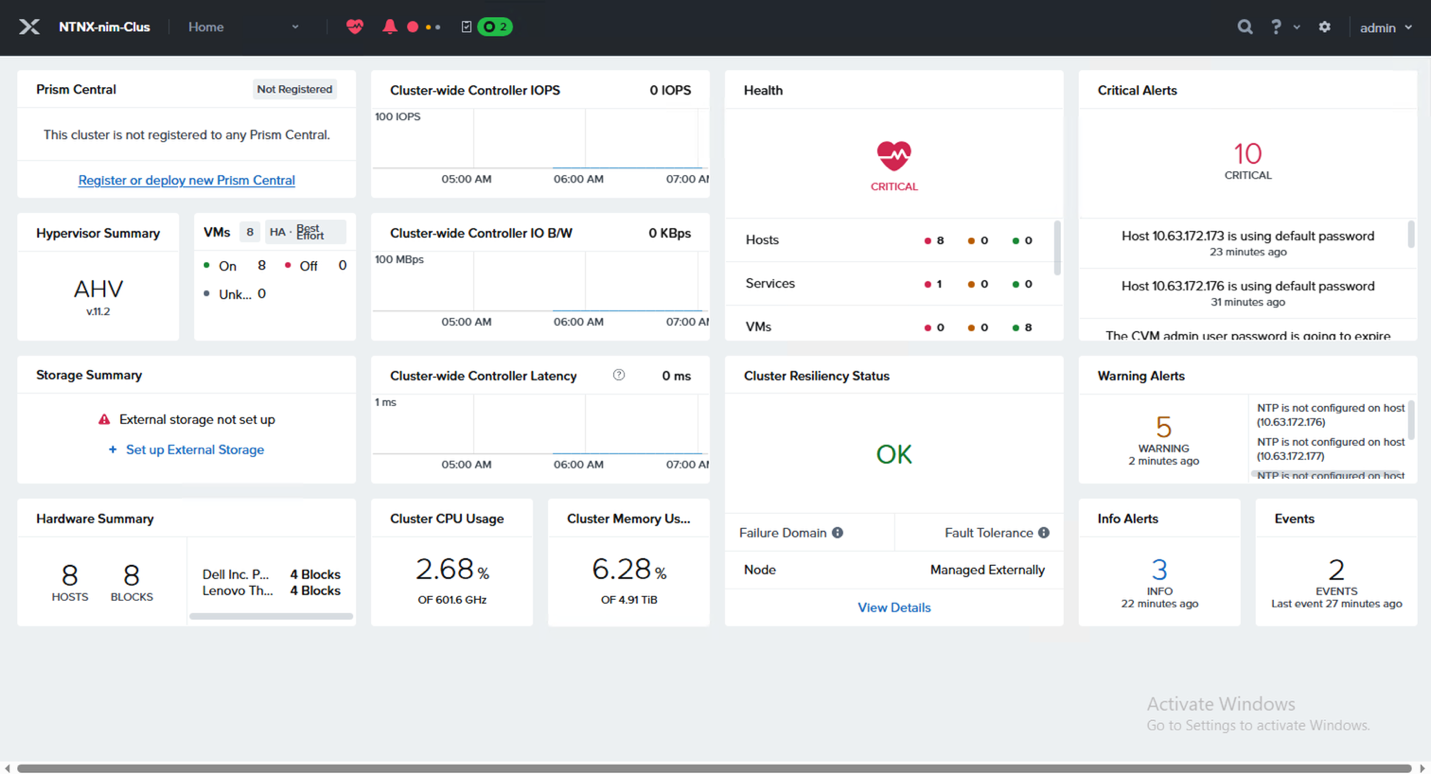Image resolution: width=1431 pixels, height=774 pixels.
Task: Open the 10 Critical alerts count
Action: coord(1248,154)
